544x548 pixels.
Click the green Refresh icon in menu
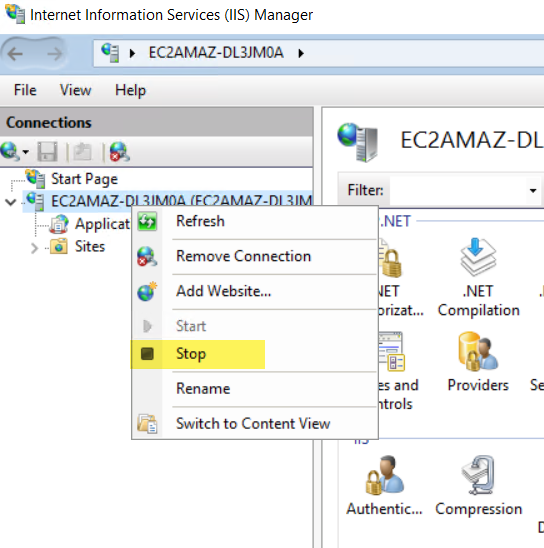pyautogui.click(x=147, y=221)
